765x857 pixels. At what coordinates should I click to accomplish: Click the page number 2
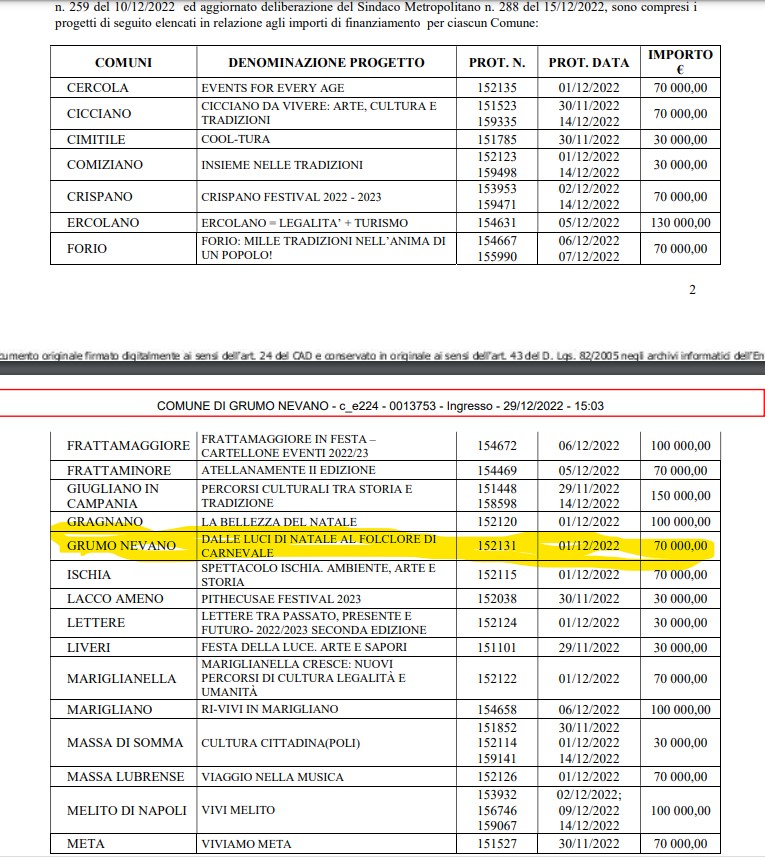coord(692,290)
